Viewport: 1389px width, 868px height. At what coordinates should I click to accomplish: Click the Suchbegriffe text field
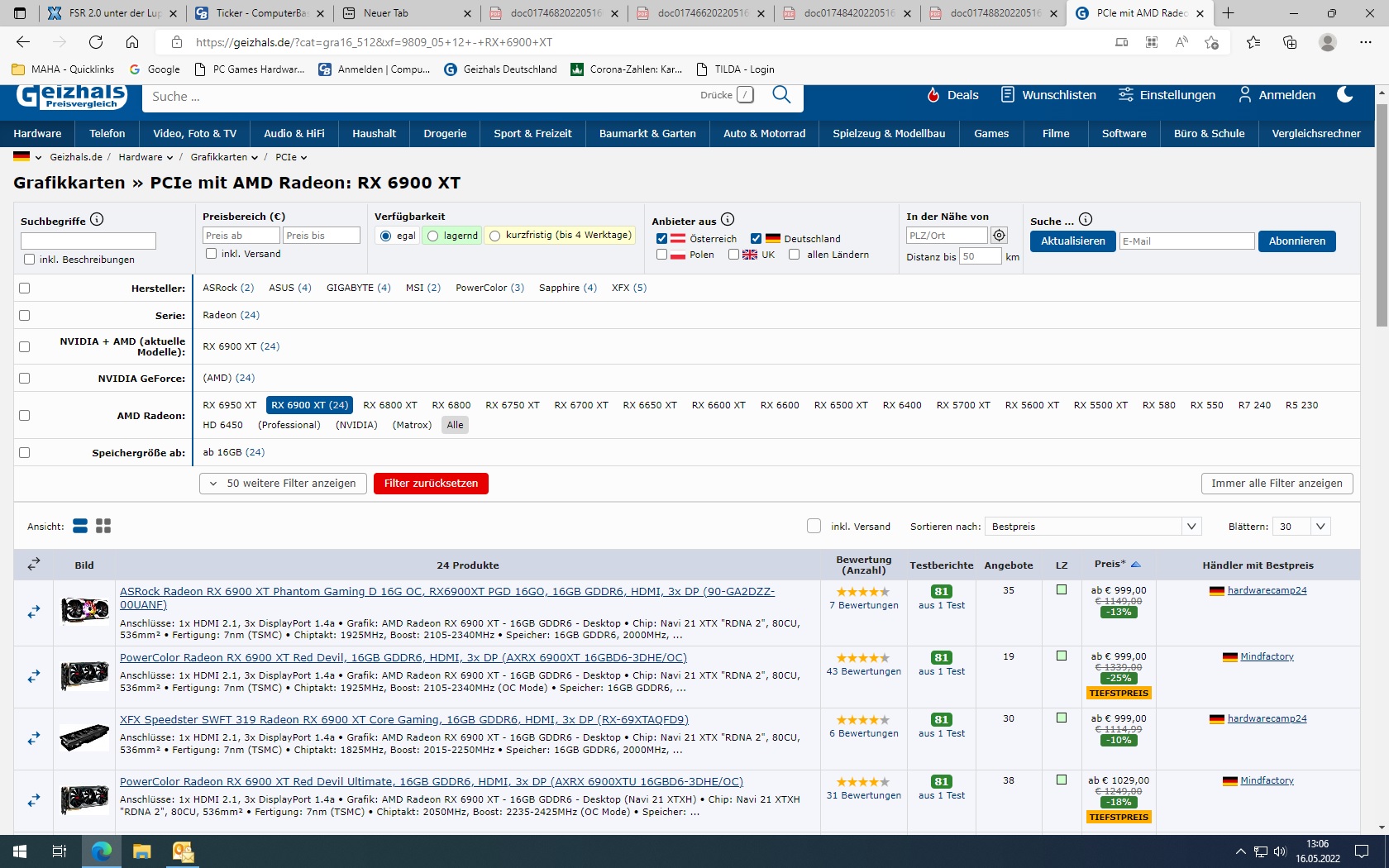point(88,241)
